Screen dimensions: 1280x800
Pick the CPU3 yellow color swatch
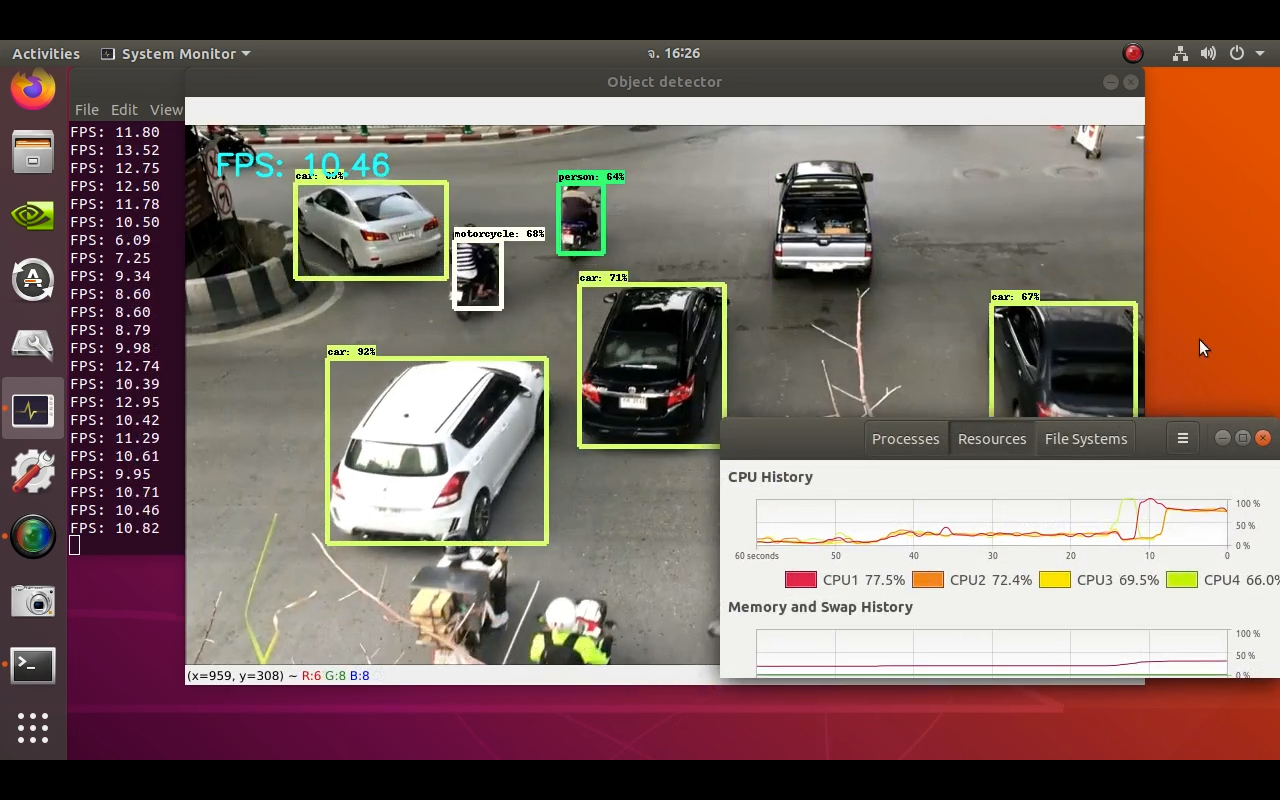click(1055, 579)
